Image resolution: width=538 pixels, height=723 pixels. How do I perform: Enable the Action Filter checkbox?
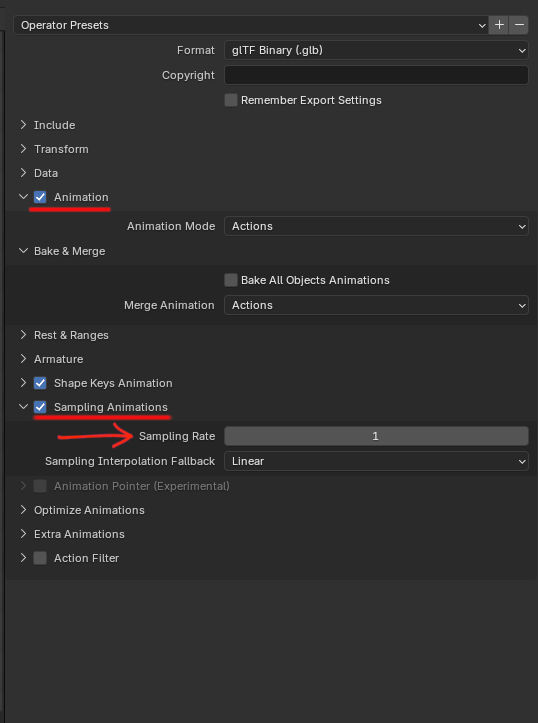click(40, 558)
